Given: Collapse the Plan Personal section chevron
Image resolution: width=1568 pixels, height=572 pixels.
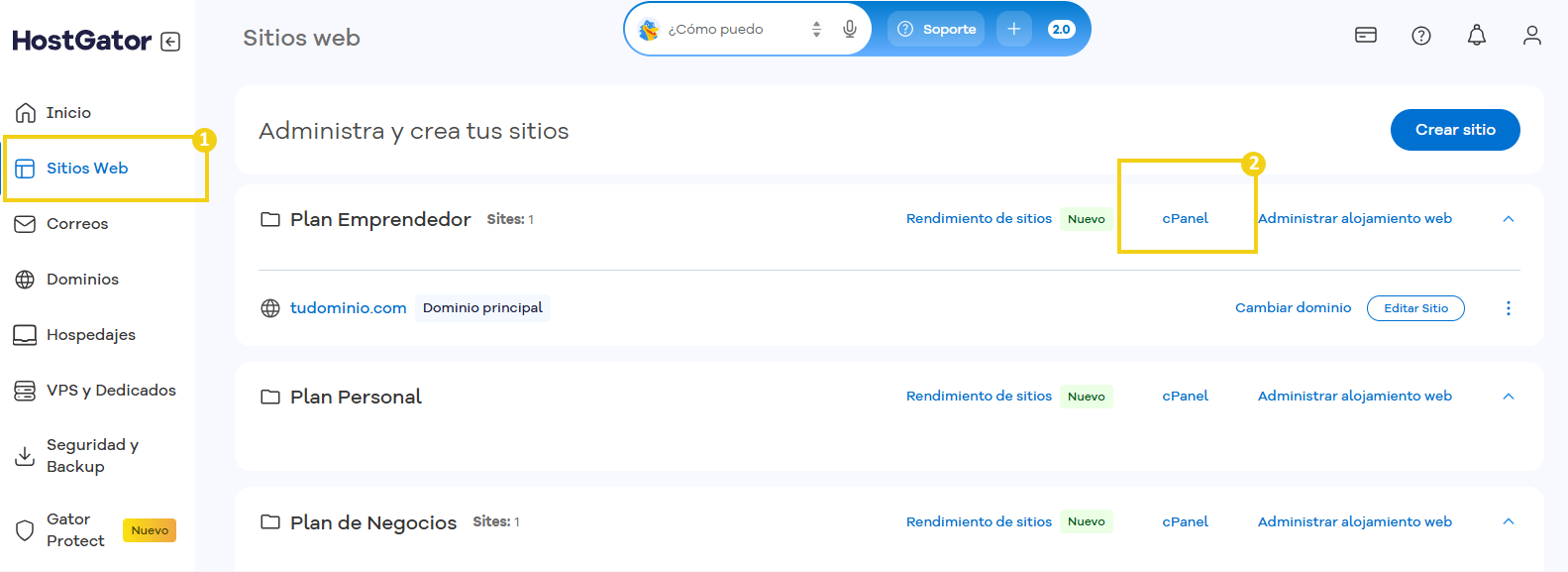Looking at the screenshot, I should point(1509,397).
